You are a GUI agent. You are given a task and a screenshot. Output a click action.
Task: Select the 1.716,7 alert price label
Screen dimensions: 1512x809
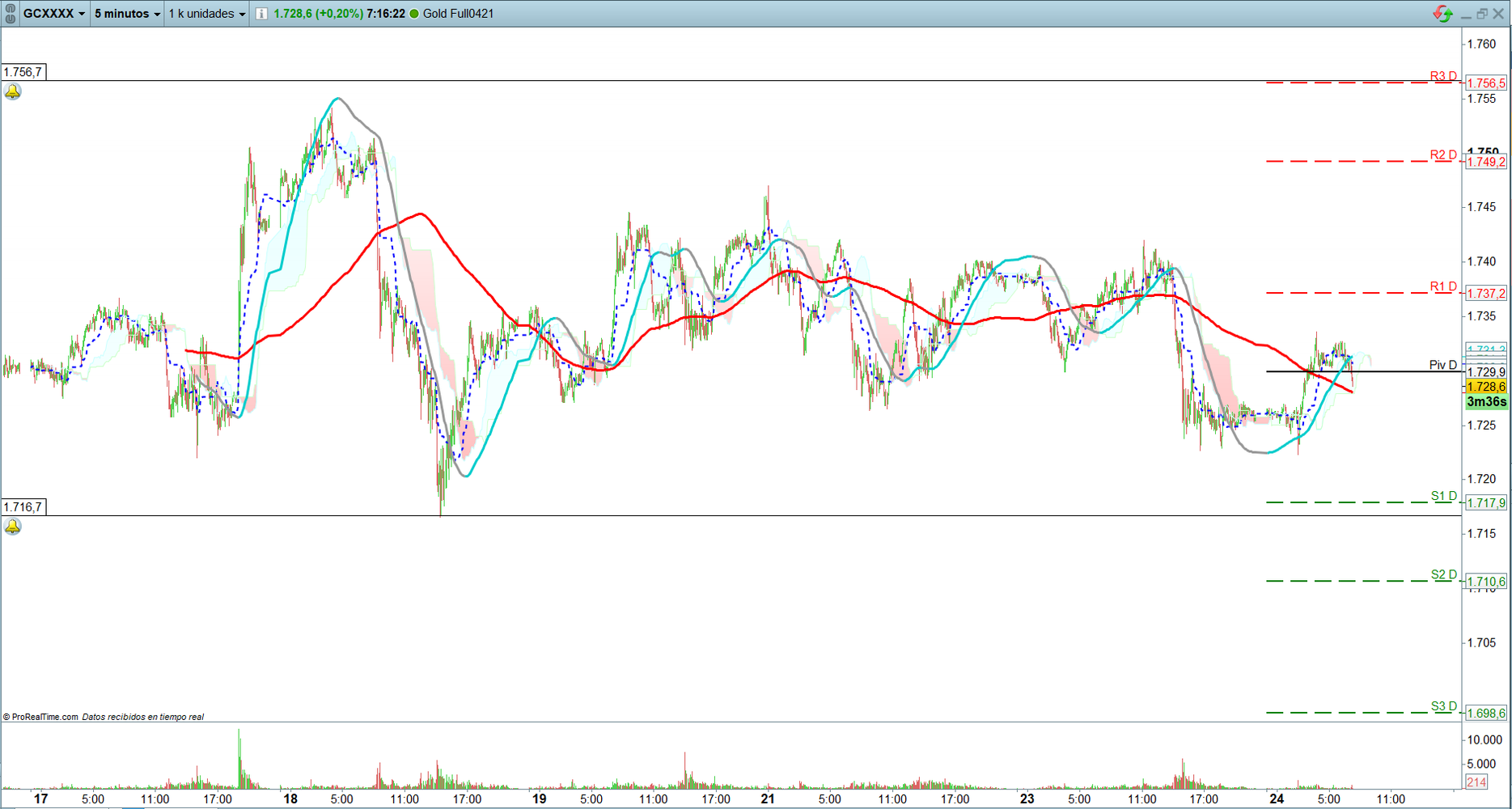23,507
